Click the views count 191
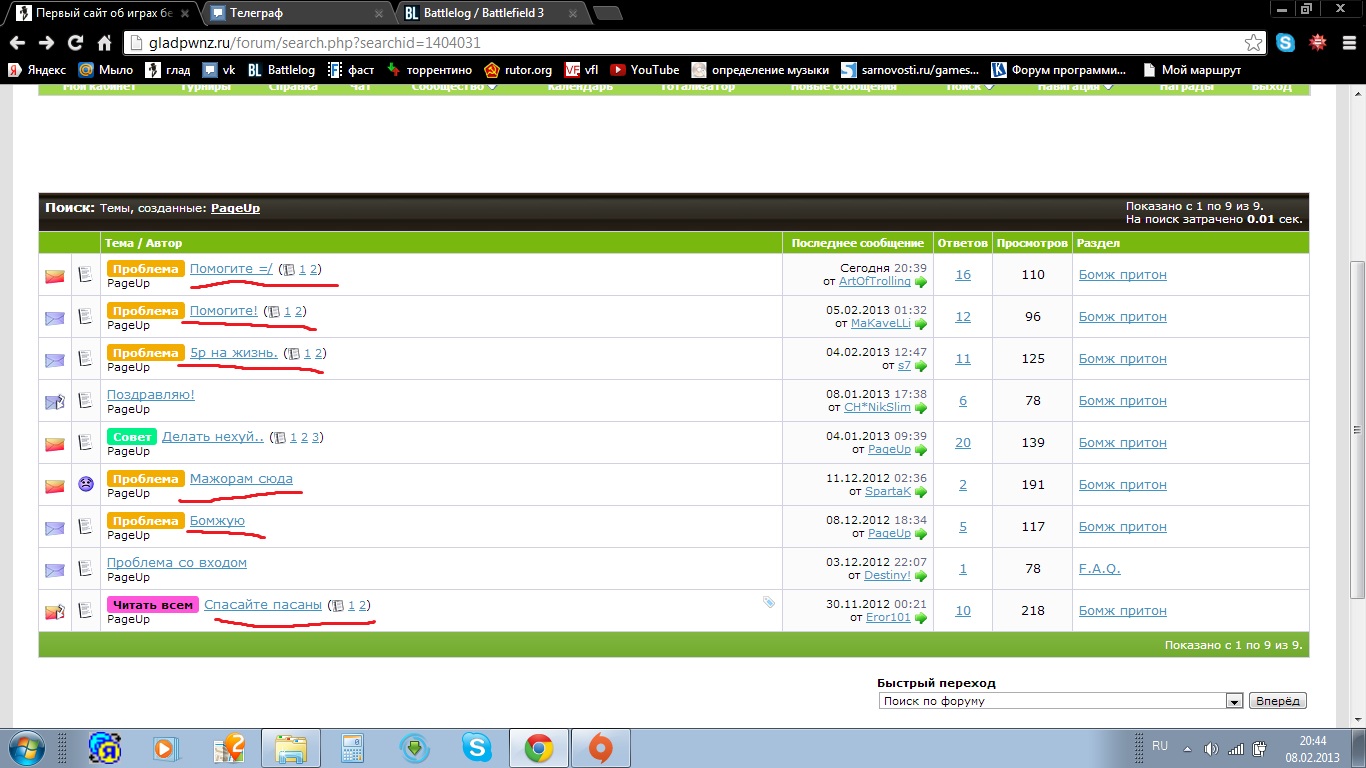The image size is (1366, 768). pos(1033,485)
